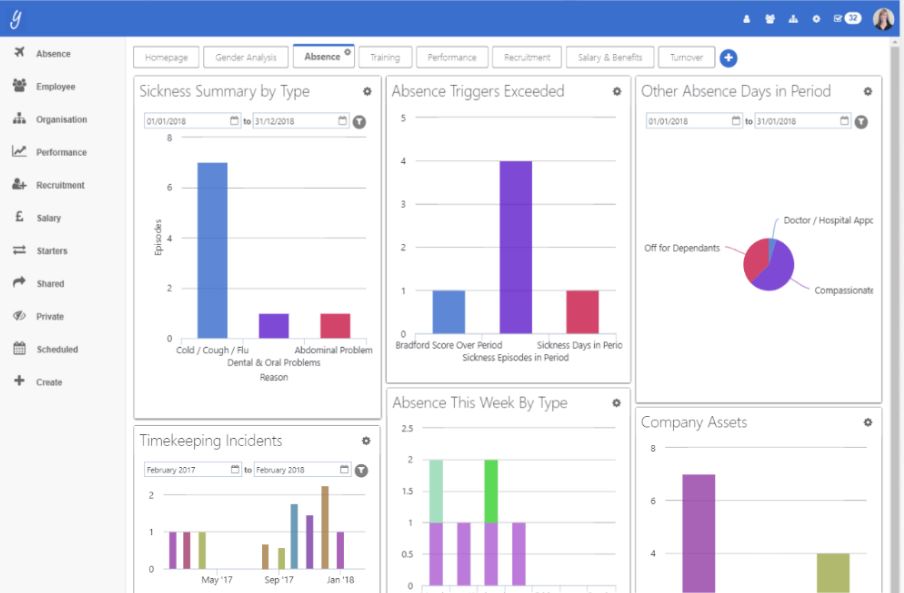904x593 pixels.
Task: Open Company Assets widget settings
Action: (868, 422)
